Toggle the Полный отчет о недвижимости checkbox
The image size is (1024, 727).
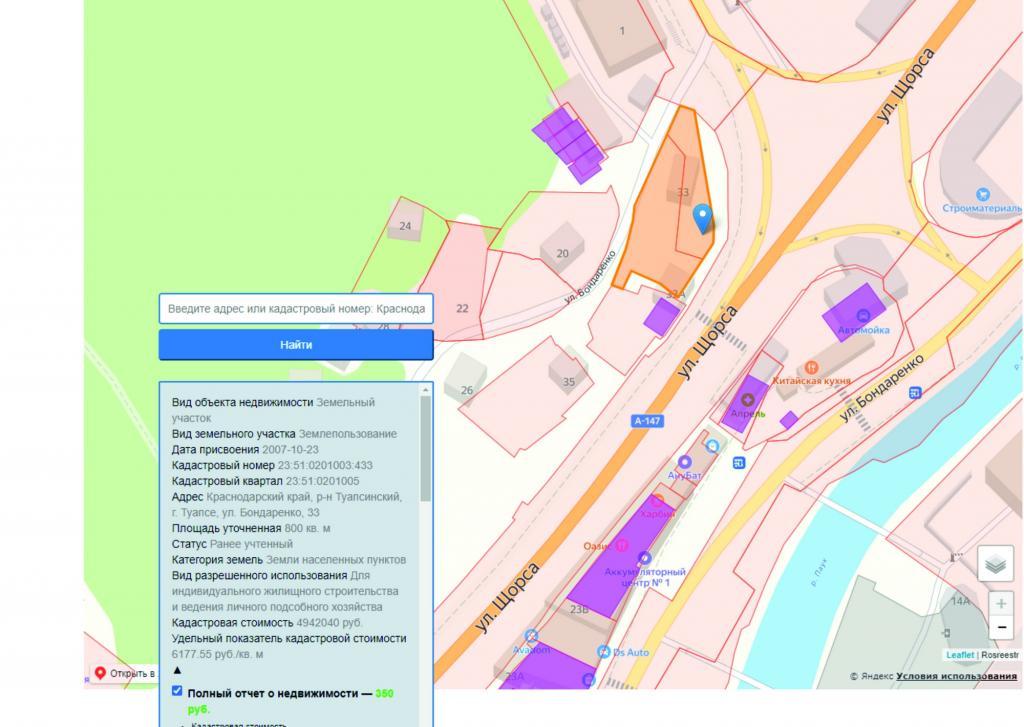[177, 691]
